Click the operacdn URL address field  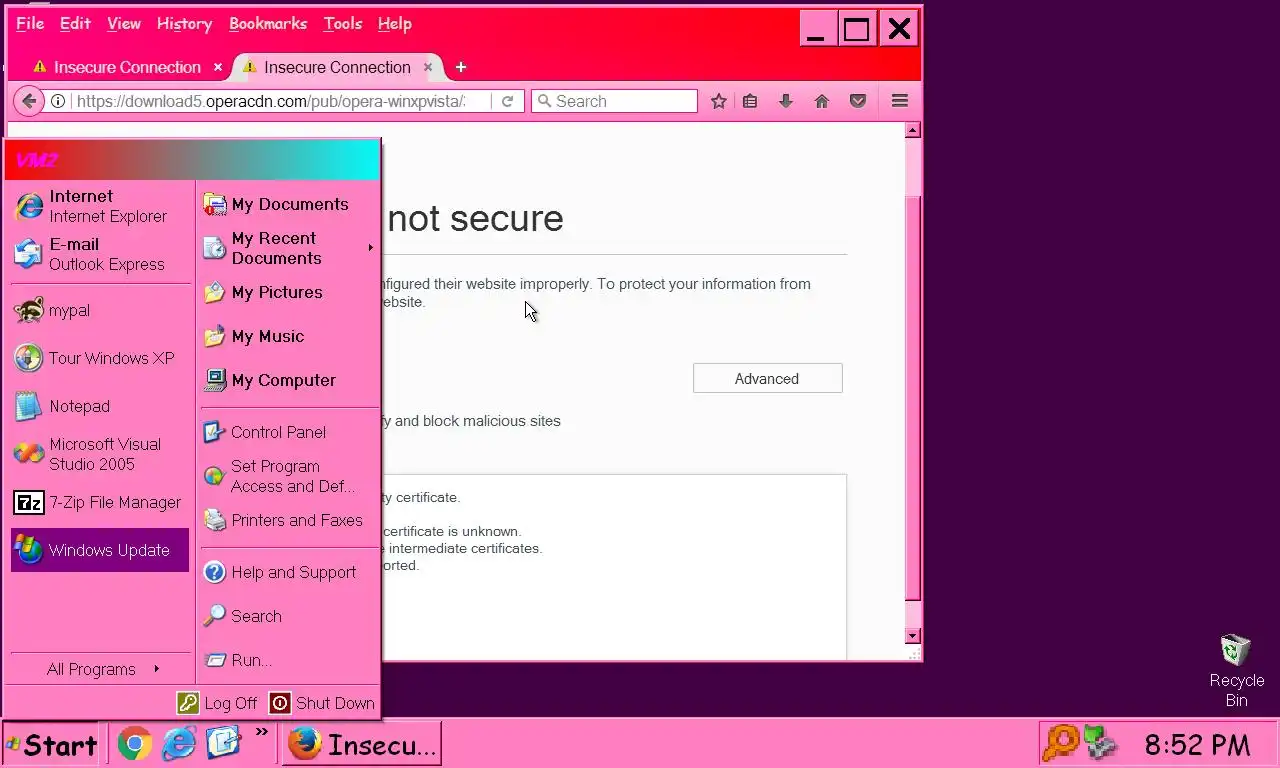(x=270, y=101)
